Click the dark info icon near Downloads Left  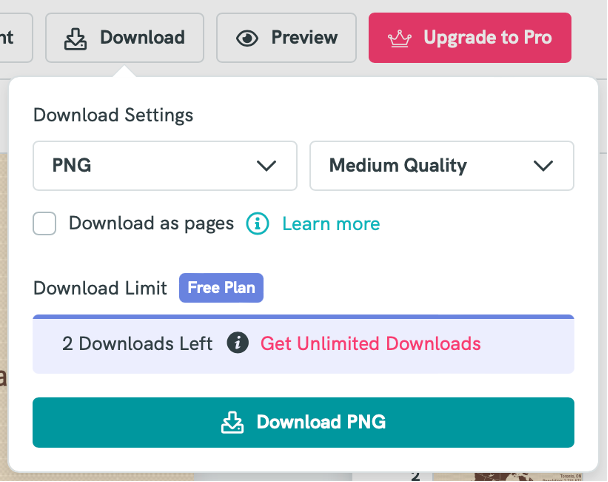(x=237, y=344)
